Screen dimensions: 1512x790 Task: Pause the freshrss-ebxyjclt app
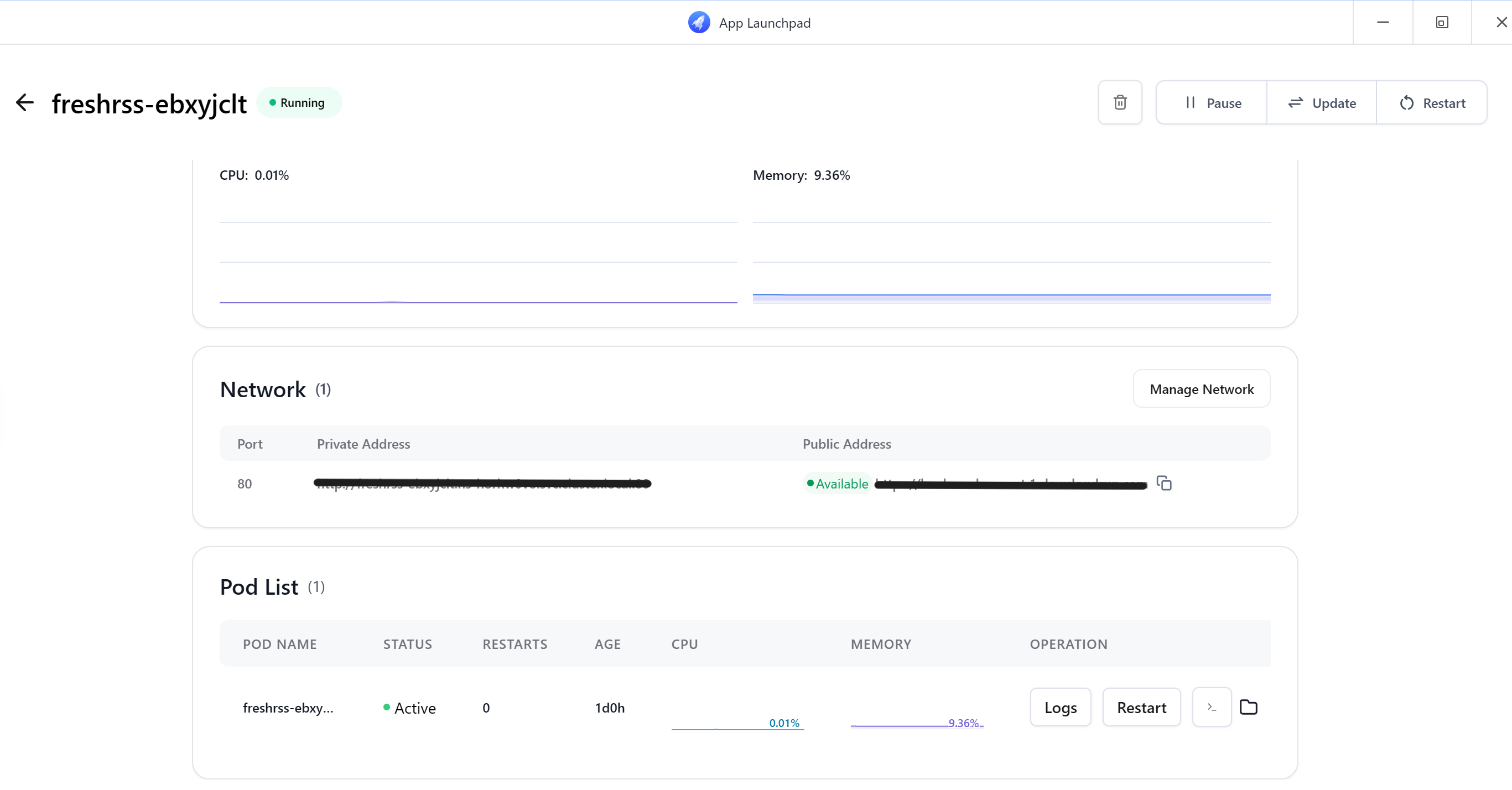point(1212,102)
